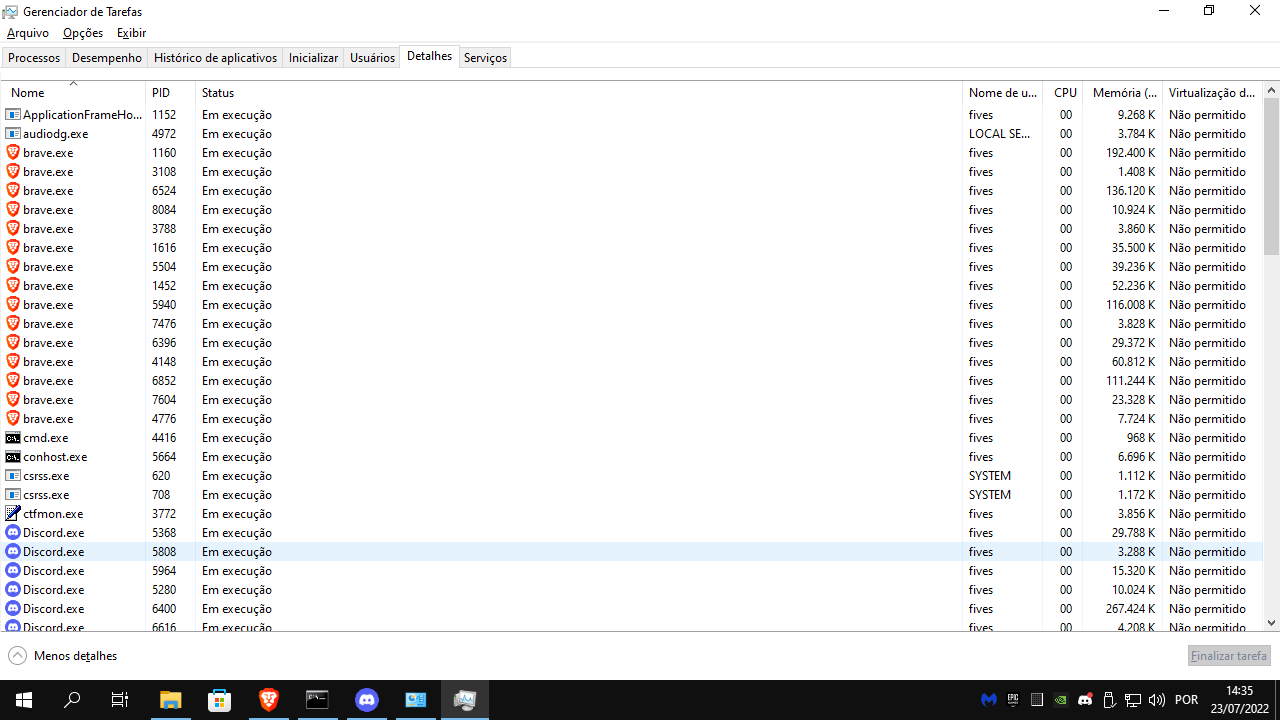Click the scroll up arrow of process list
The height and width of the screenshot is (720, 1280).
click(x=1271, y=90)
